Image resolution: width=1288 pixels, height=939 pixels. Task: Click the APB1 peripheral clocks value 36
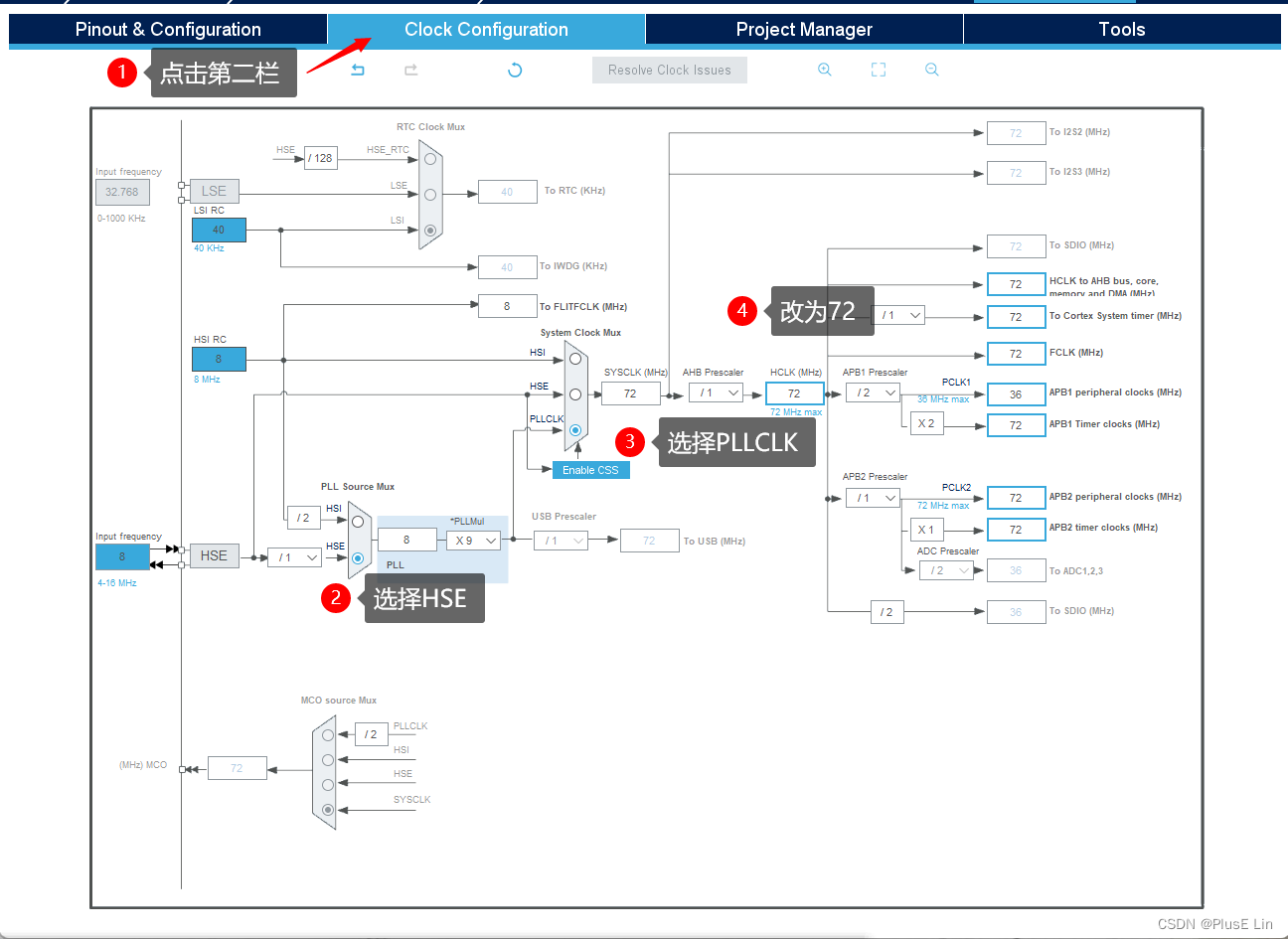pos(1016,394)
